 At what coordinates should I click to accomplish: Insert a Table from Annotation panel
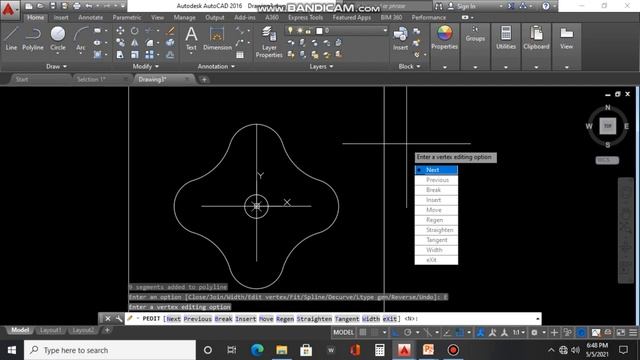point(240,55)
